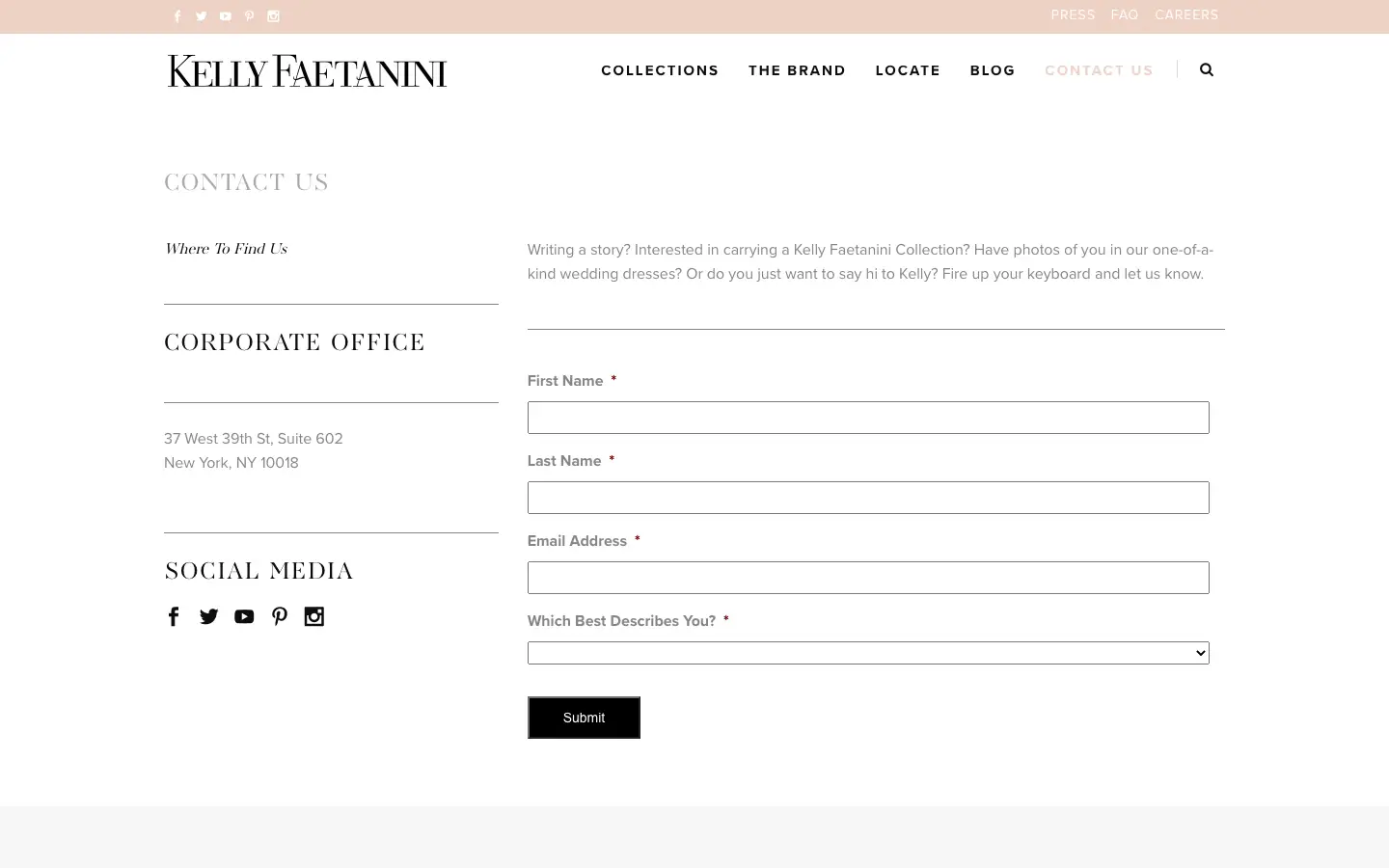The image size is (1389, 868).
Task: Open Pinterest under Social Media heading
Action: coord(280,616)
